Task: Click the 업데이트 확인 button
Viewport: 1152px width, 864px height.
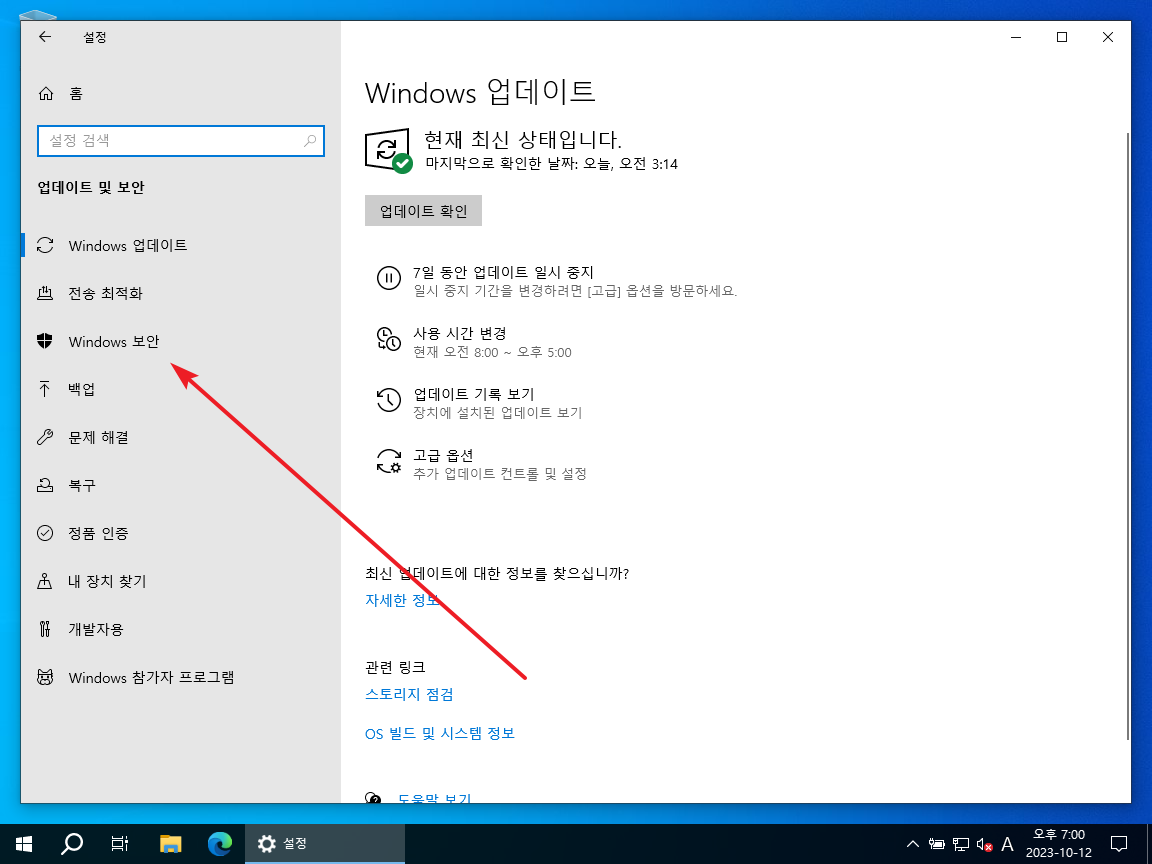Action: click(x=423, y=211)
